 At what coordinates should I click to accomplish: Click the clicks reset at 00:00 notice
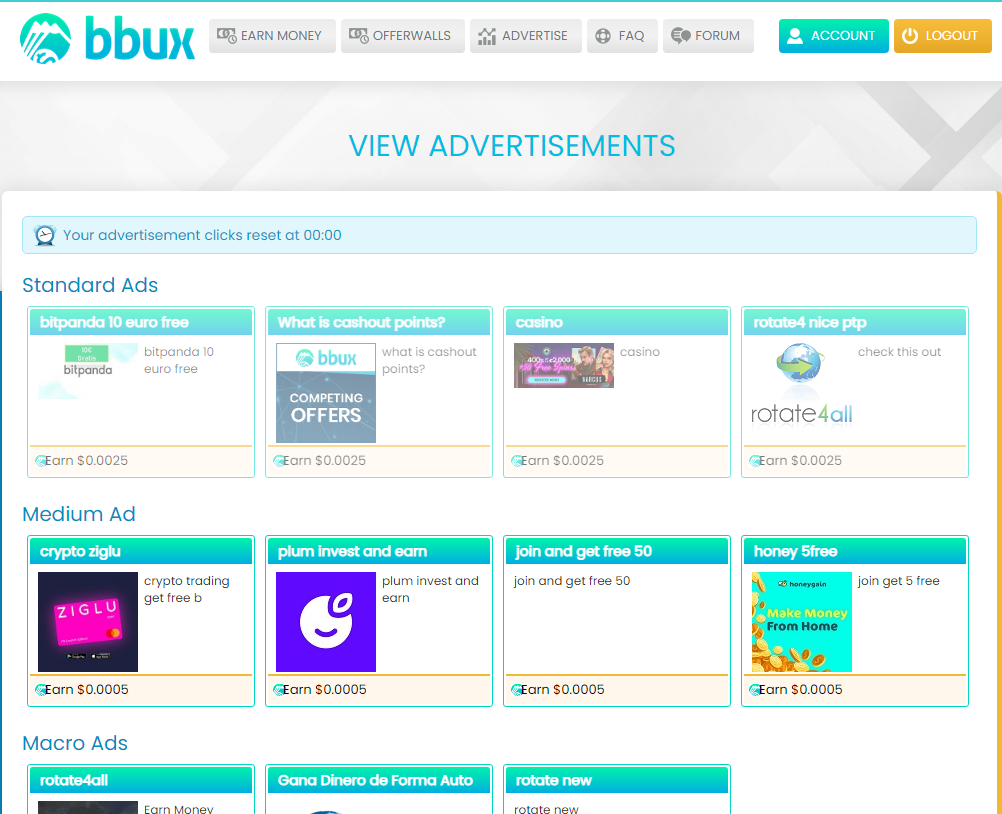point(499,235)
